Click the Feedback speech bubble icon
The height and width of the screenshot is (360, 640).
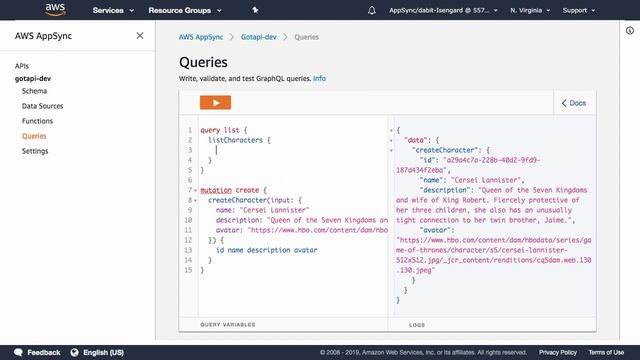[18, 352]
